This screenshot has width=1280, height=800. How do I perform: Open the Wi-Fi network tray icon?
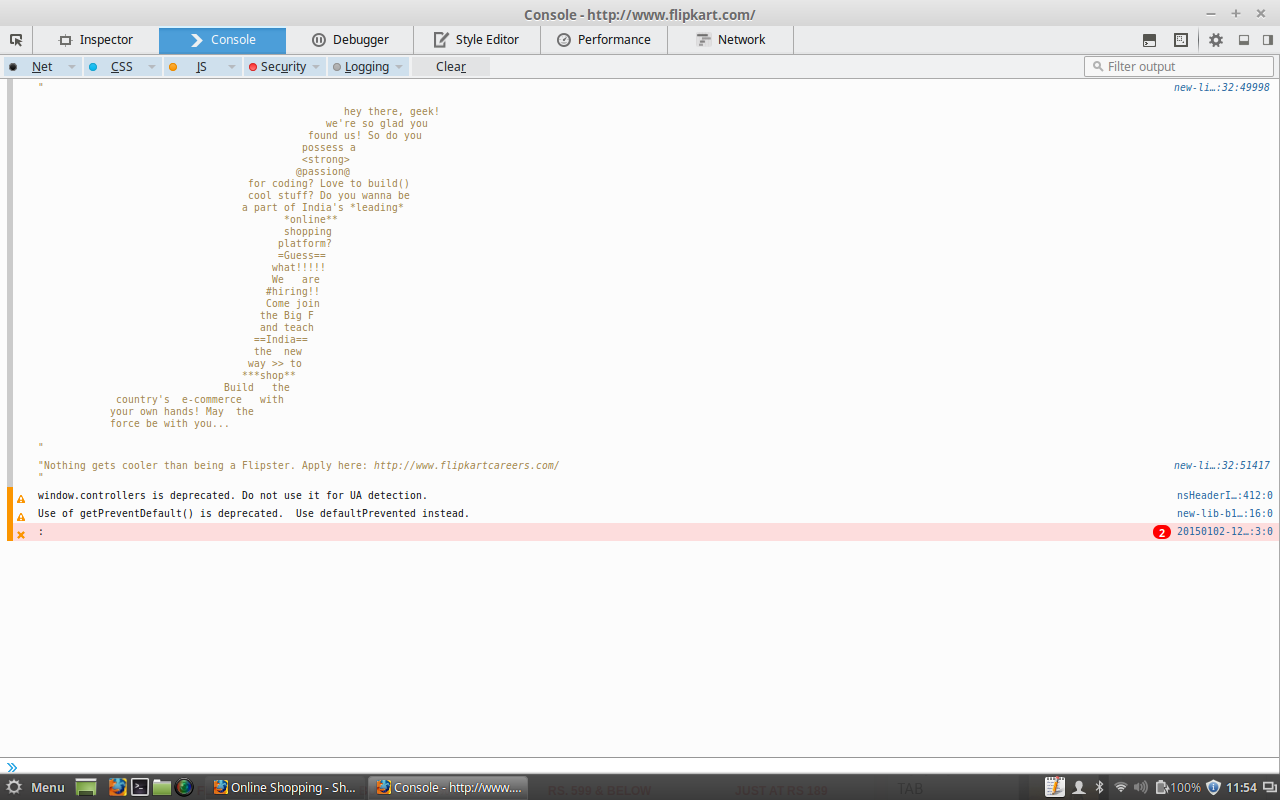pyautogui.click(x=1121, y=787)
